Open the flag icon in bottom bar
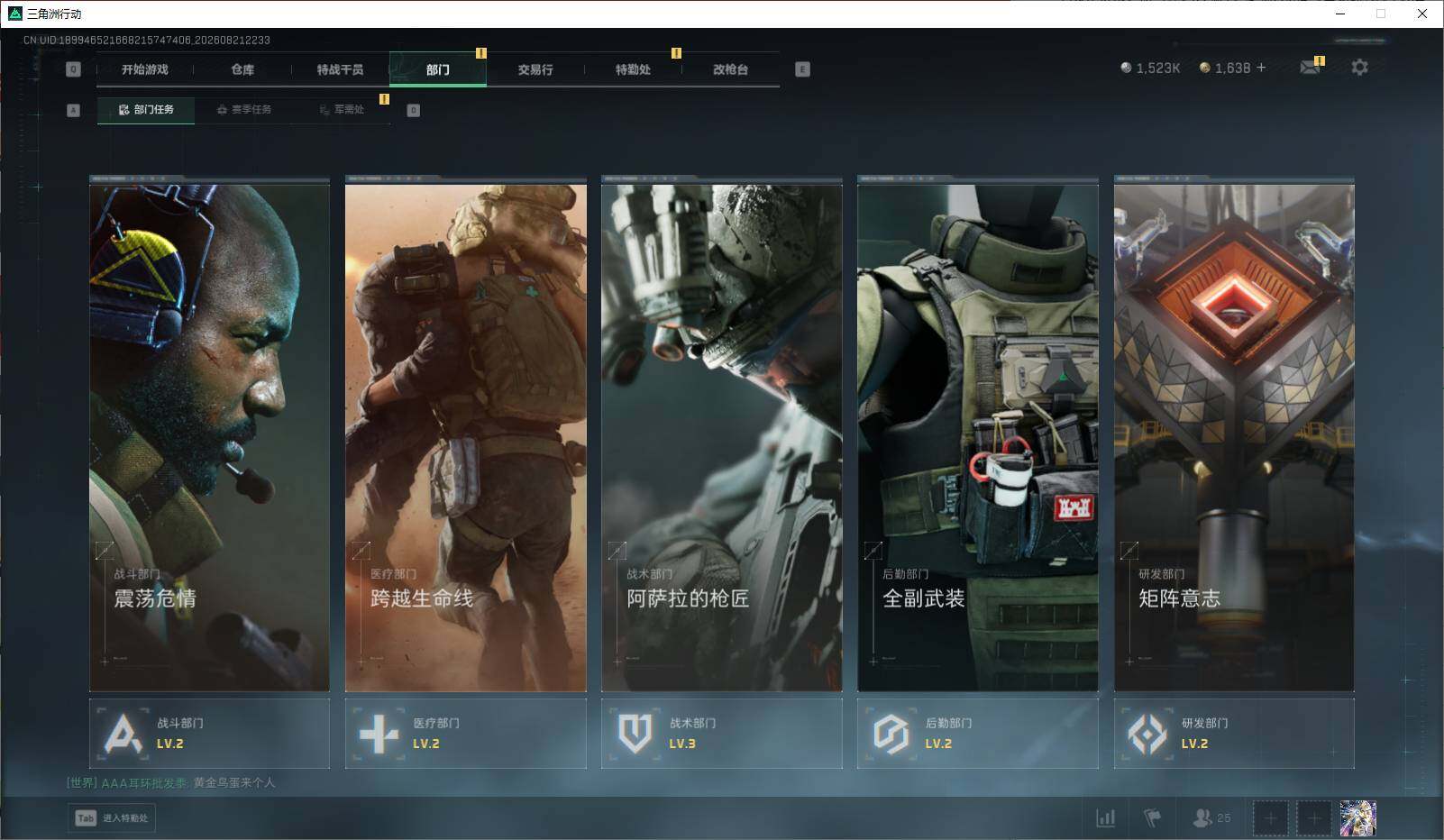Screen dimensions: 1444x840 pos(1152,818)
